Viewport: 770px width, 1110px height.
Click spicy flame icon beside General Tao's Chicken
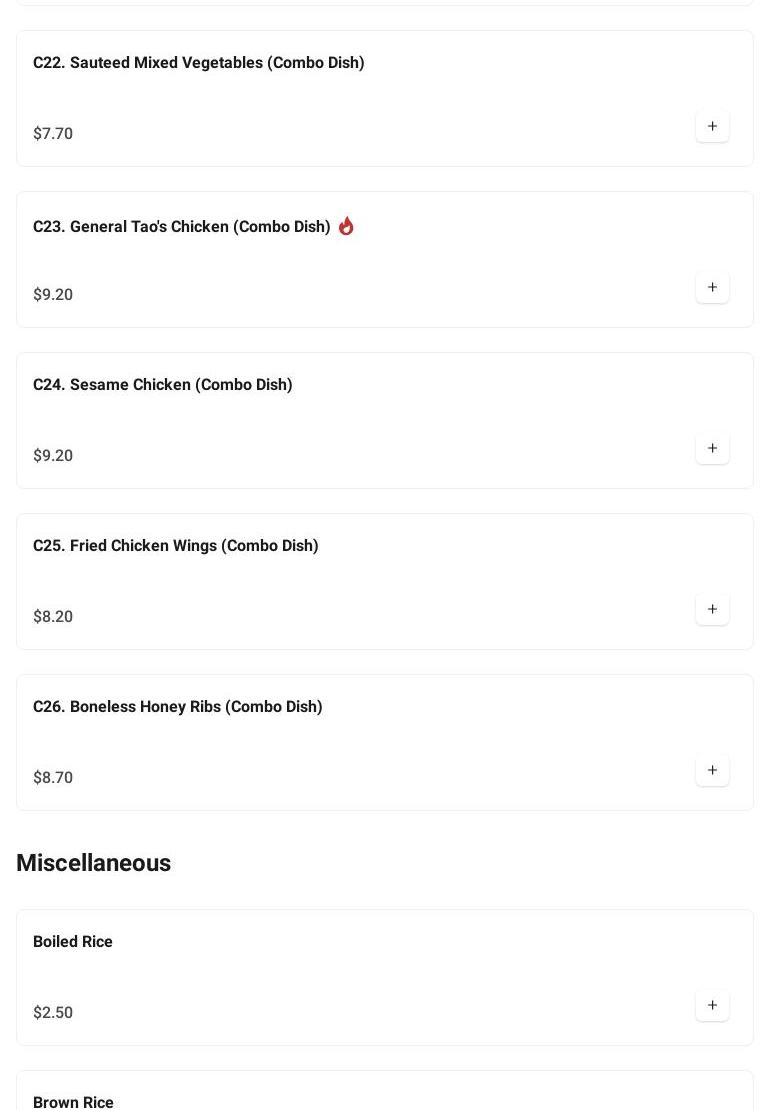[x=346, y=226]
